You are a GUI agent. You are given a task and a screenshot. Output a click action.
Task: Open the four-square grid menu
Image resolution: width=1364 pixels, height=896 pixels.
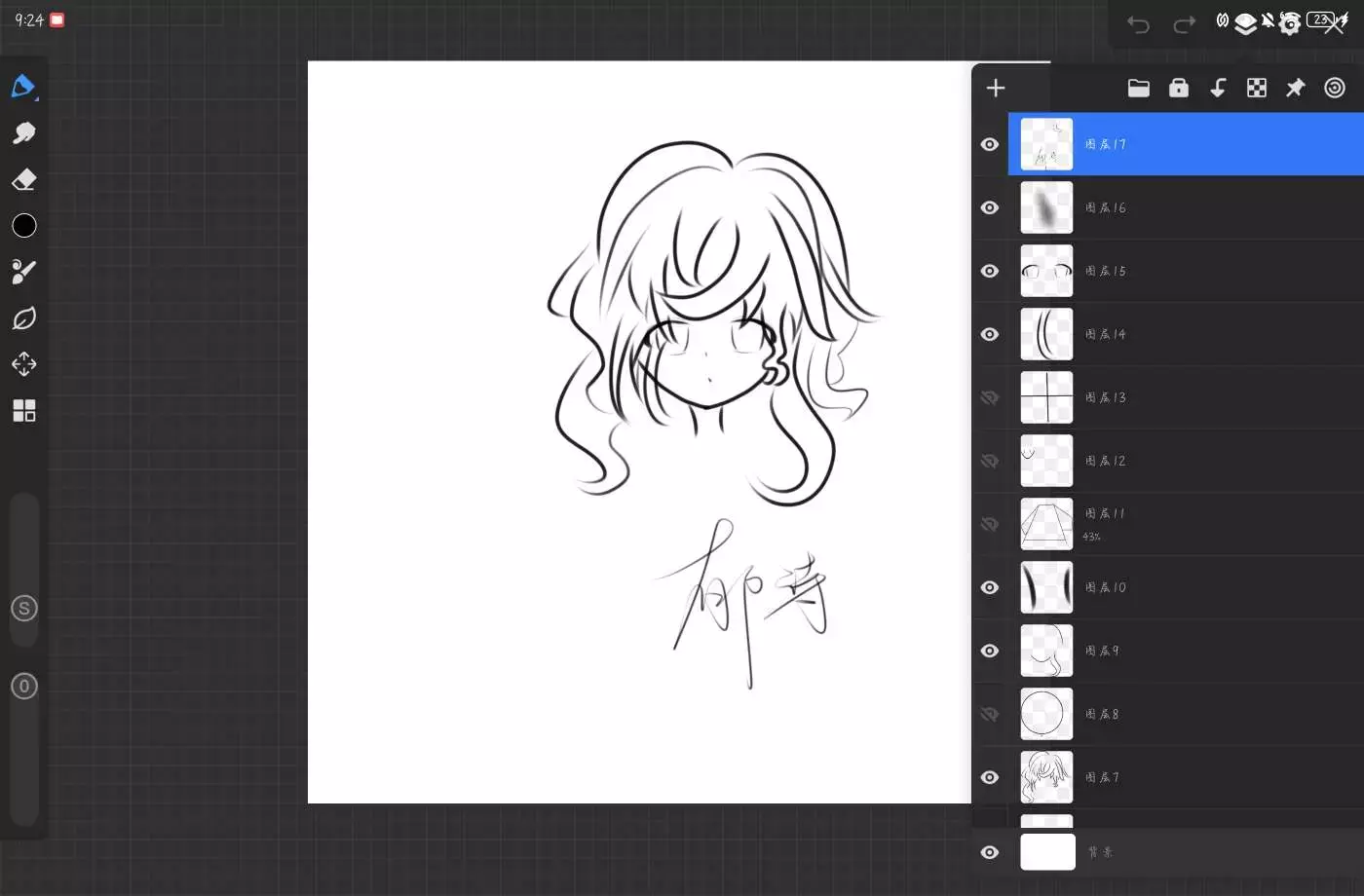(23, 411)
